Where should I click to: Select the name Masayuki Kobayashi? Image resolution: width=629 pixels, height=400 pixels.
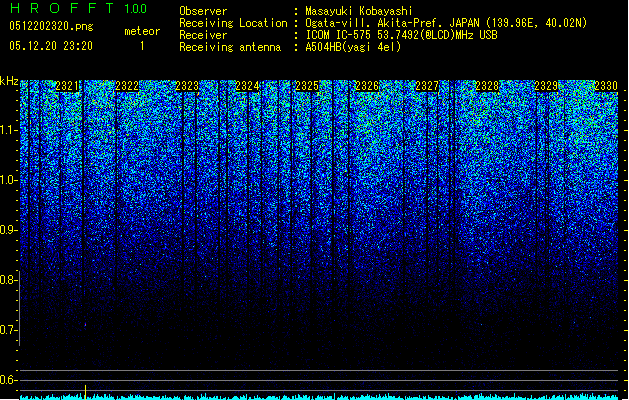pyautogui.click(x=359, y=11)
